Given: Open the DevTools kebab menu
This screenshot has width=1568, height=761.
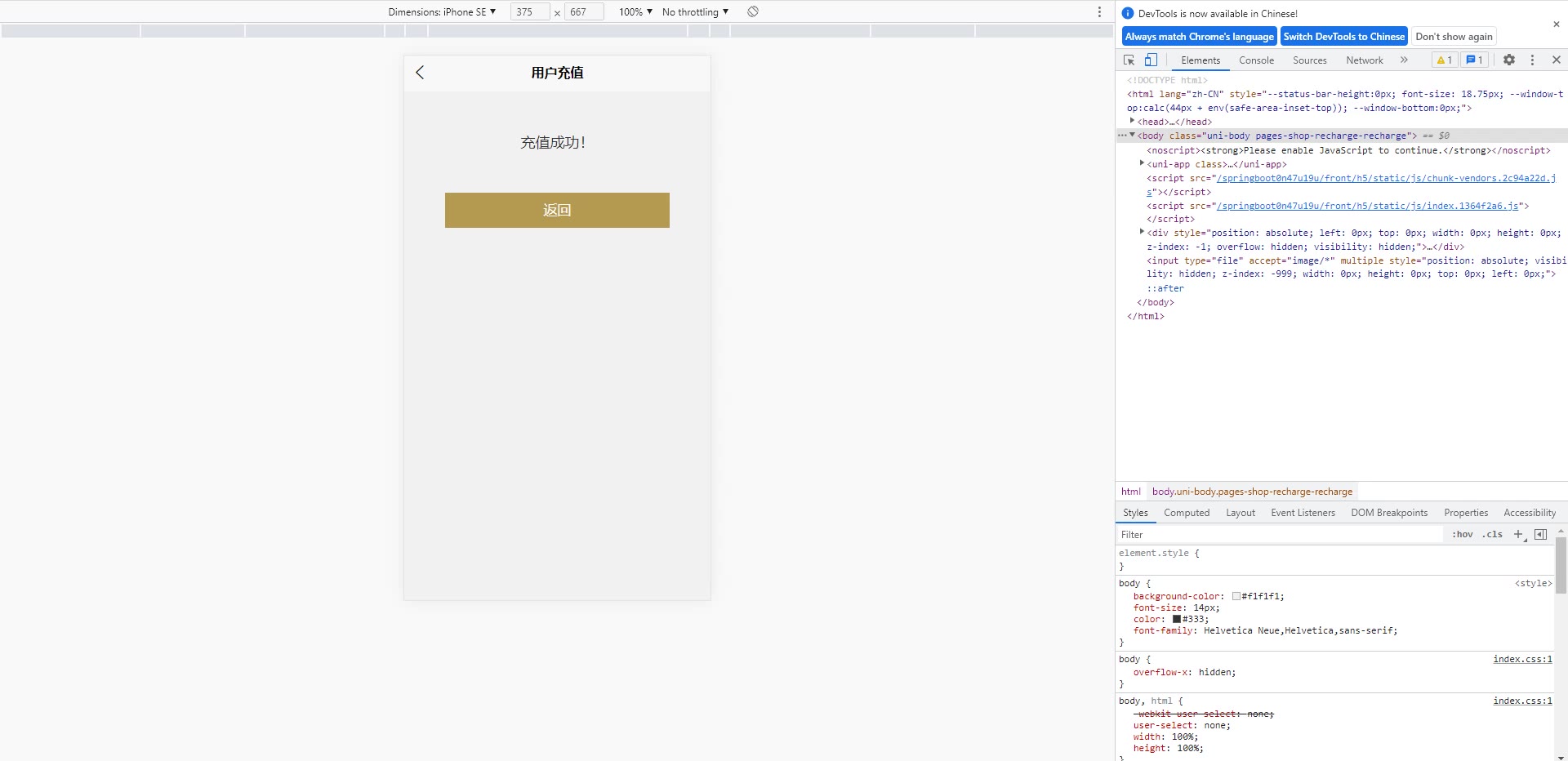Looking at the screenshot, I should [1532, 60].
